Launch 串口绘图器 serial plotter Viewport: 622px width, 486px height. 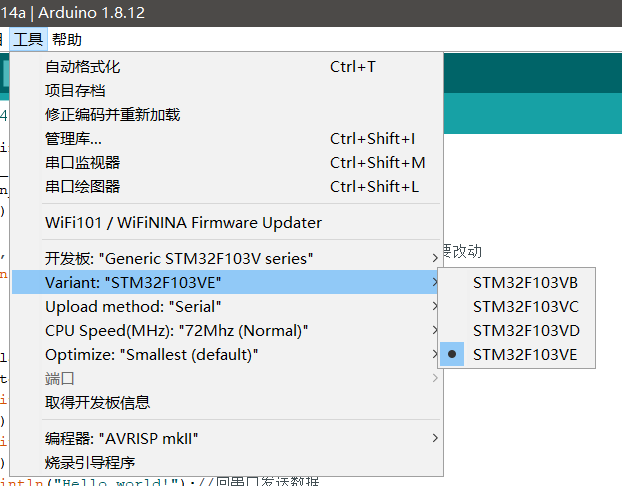click(x=227, y=186)
